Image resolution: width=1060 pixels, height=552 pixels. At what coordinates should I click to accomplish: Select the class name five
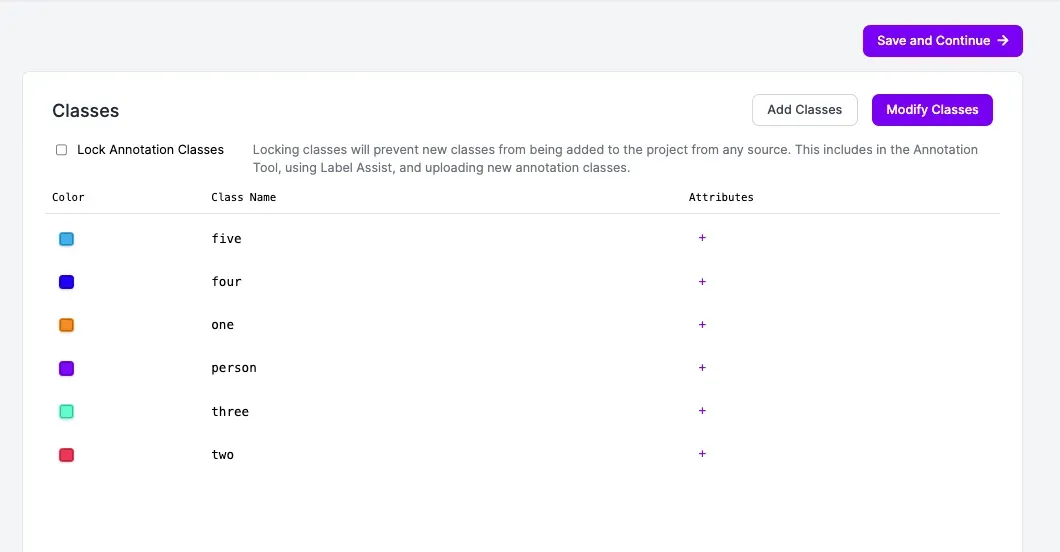(226, 238)
